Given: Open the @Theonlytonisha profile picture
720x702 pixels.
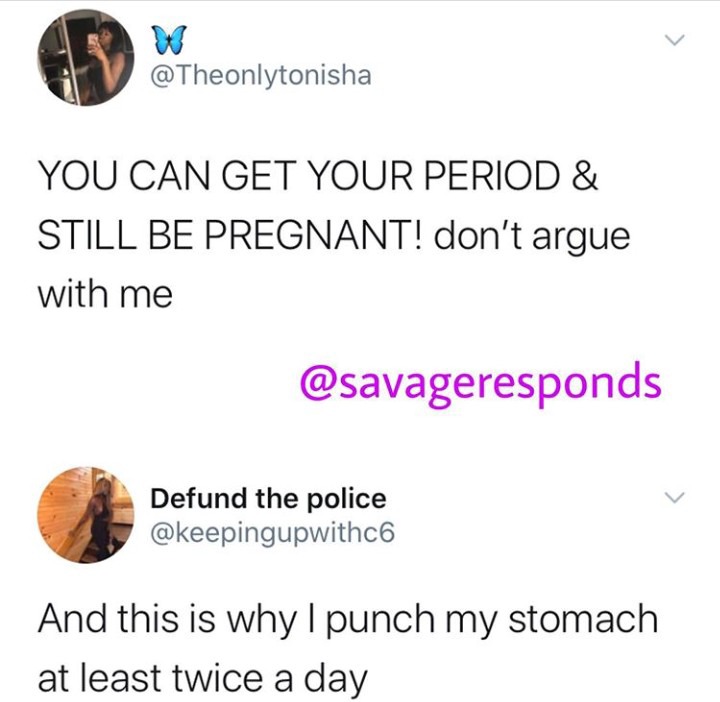Looking at the screenshot, I should (85, 58).
